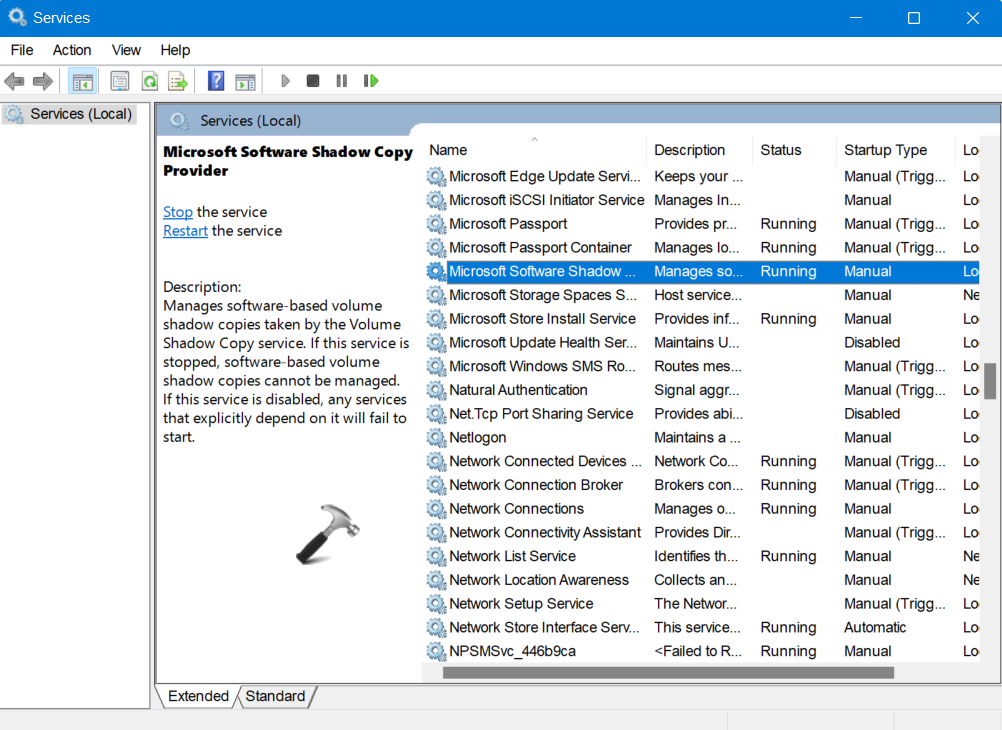Select Services (Local) in the console tree
This screenshot has width=1002, height=730.
tap(80, 114)
